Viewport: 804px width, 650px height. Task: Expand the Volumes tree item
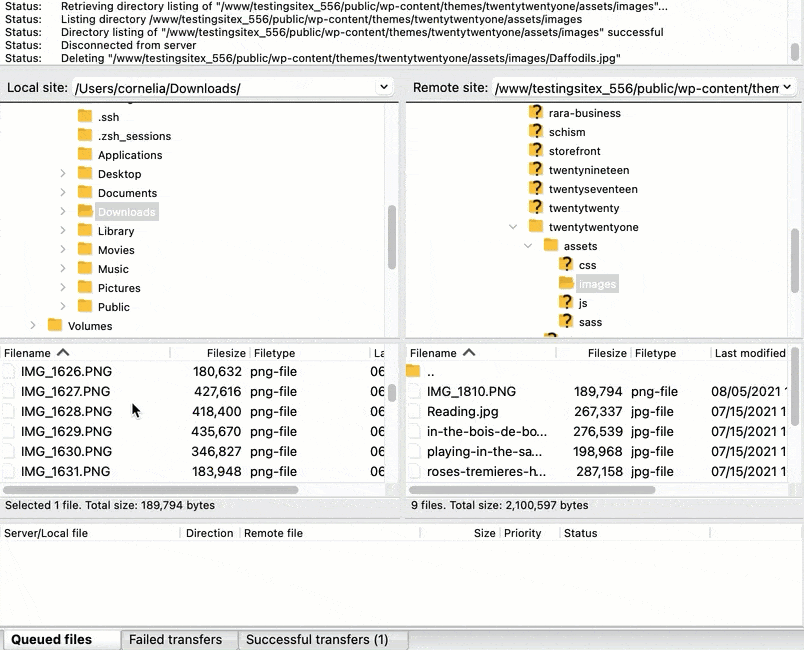(x=33, y=325)
